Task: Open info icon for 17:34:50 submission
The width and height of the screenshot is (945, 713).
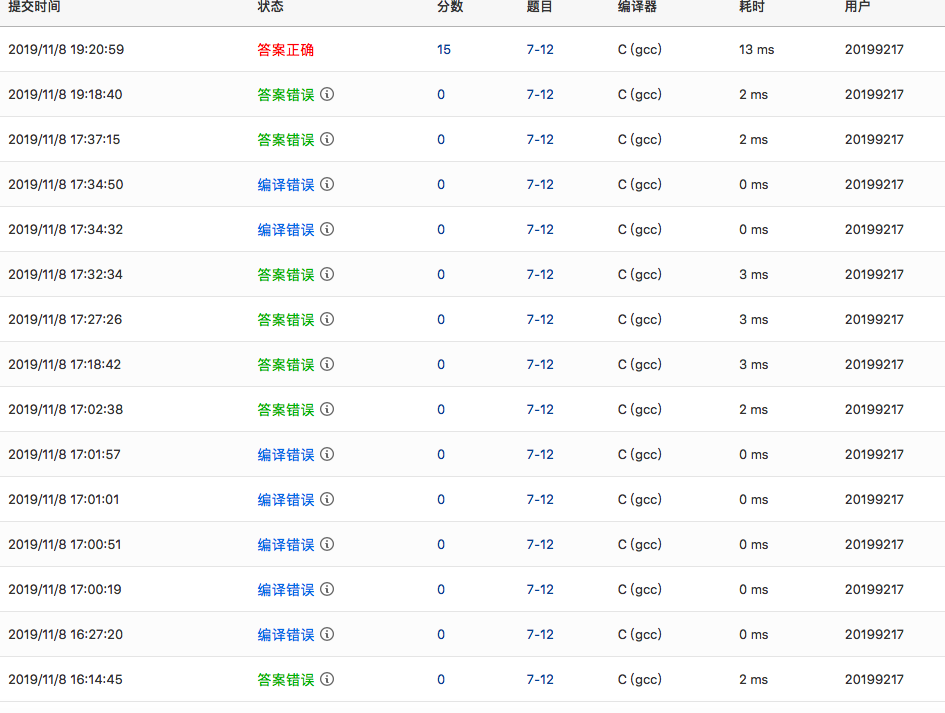Action: pyautogui.click(x=327, y=184)
